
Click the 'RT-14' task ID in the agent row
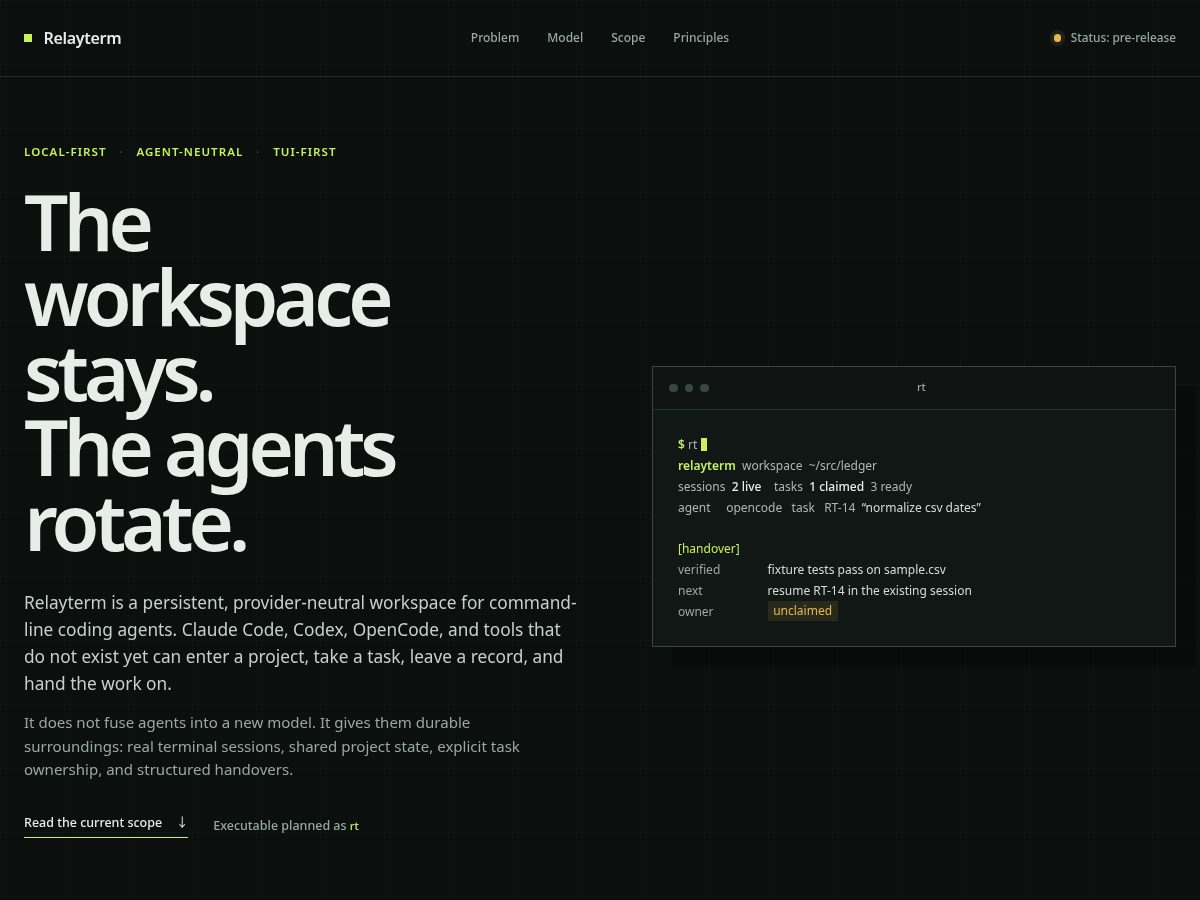[840, 508]
